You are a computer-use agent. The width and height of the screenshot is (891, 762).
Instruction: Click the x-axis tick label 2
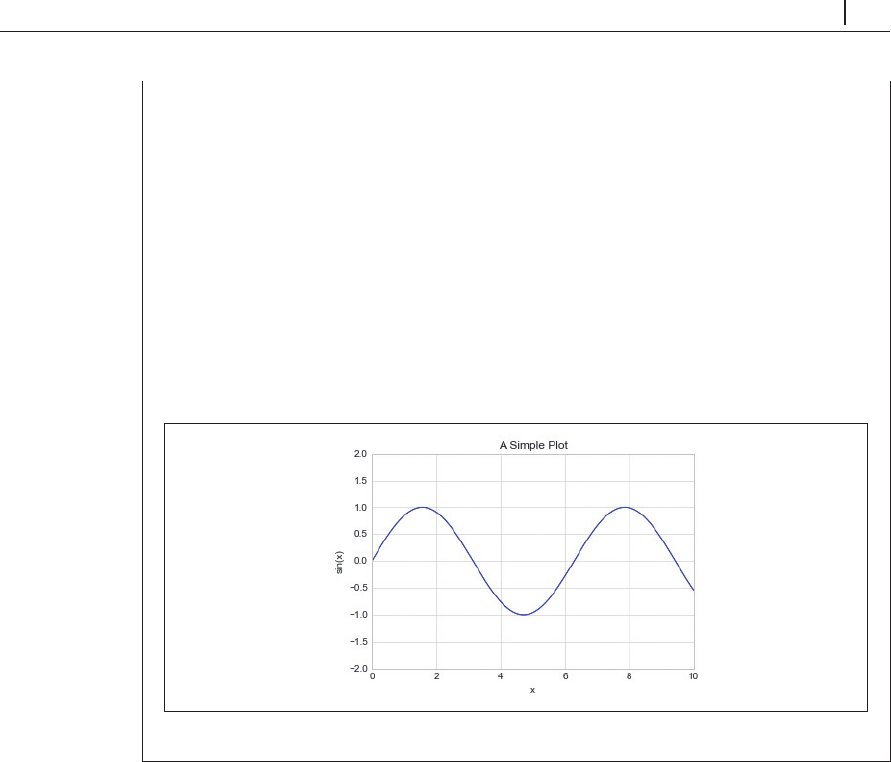pos(436,677)
